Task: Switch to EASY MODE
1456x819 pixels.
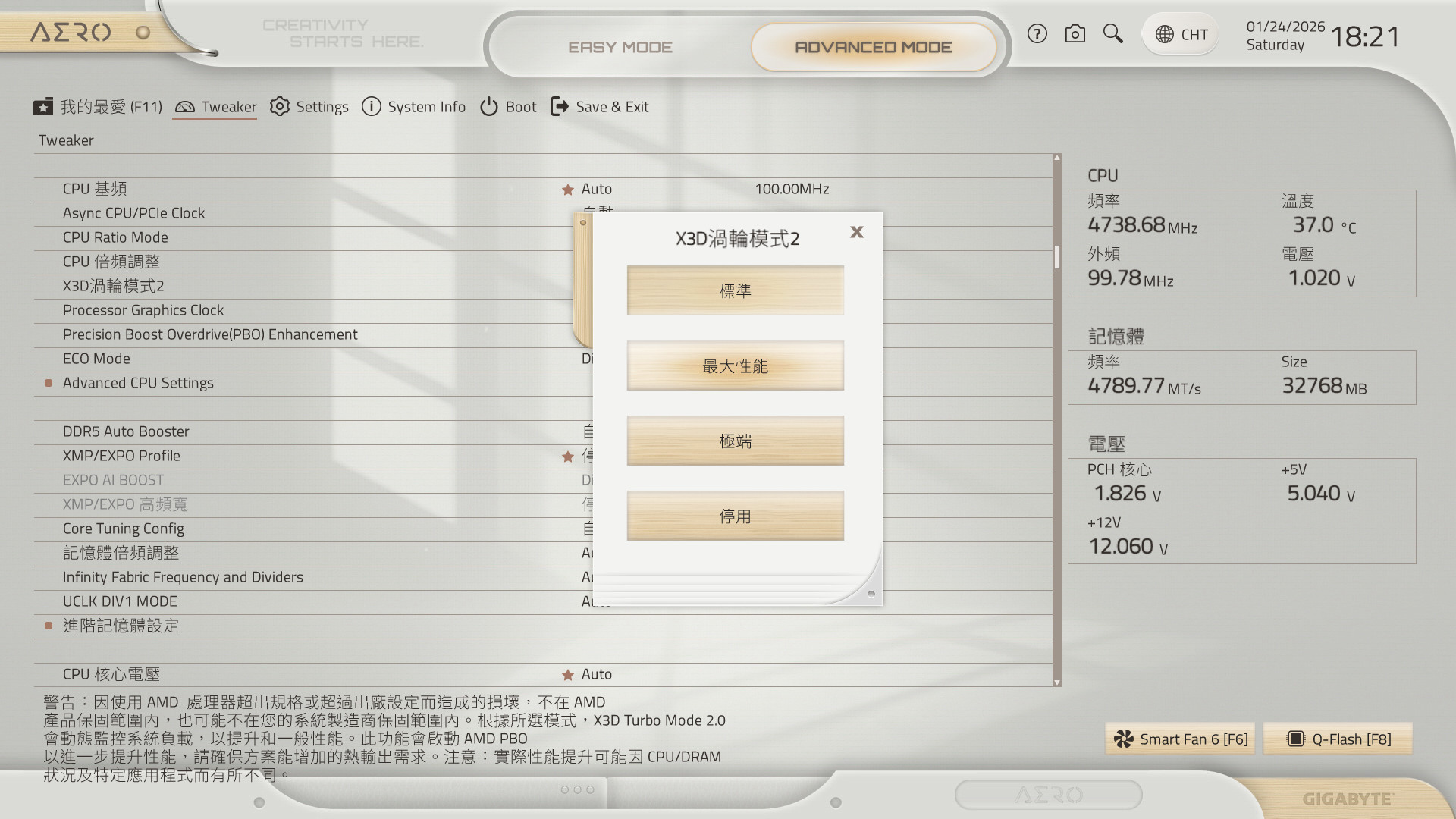Action: tap(620, 47)
